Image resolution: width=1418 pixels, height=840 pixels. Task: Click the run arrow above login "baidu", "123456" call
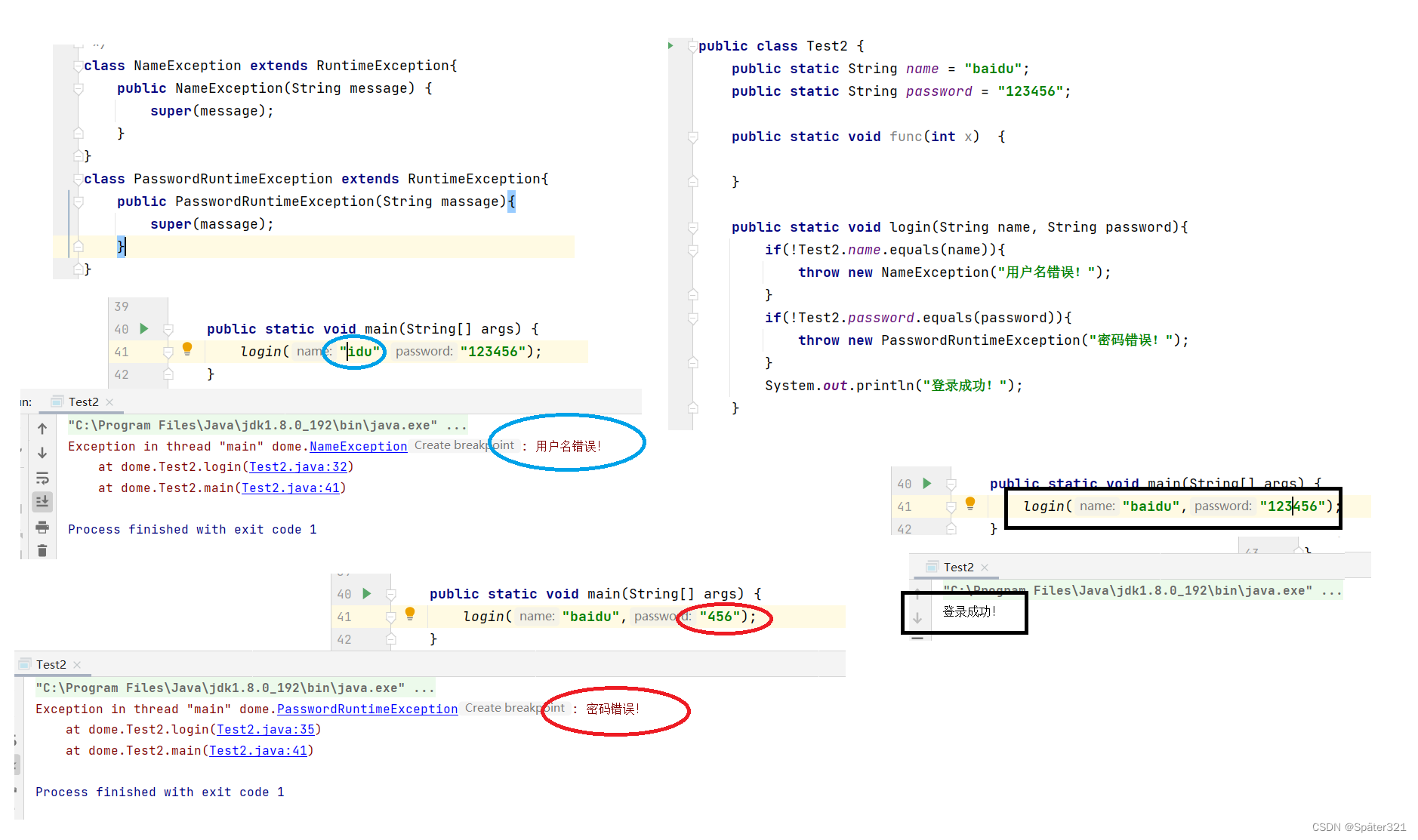click(927, 483)
